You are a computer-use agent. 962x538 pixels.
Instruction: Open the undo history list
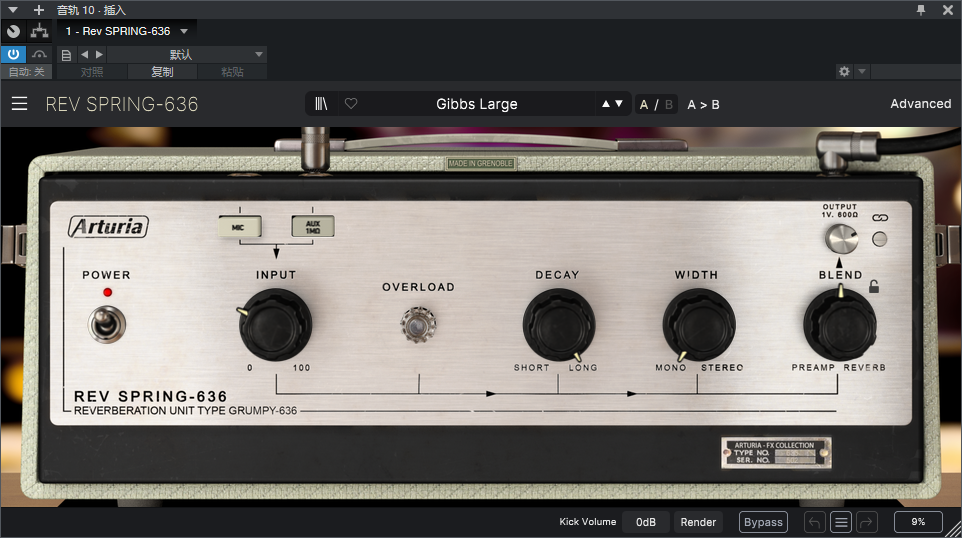(841, 522)
